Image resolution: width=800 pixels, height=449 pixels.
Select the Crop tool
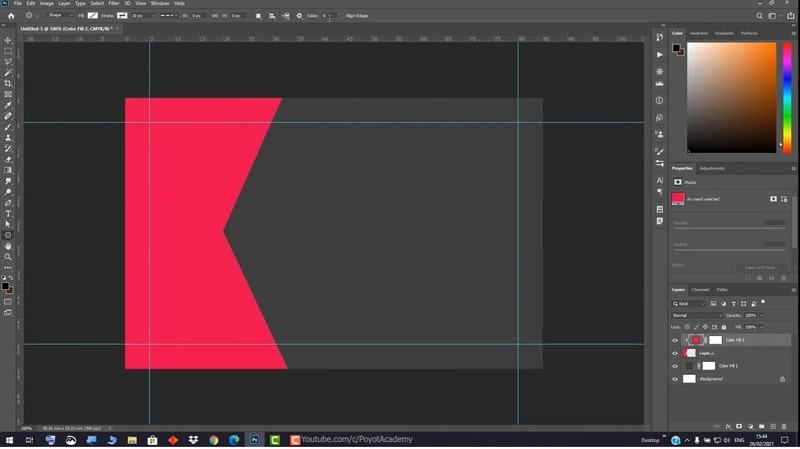pyautogui.click(x=8, y=83)
